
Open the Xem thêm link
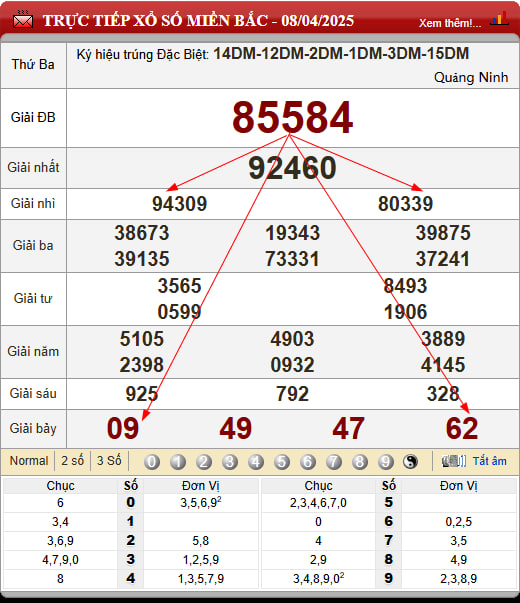point(450,23)
